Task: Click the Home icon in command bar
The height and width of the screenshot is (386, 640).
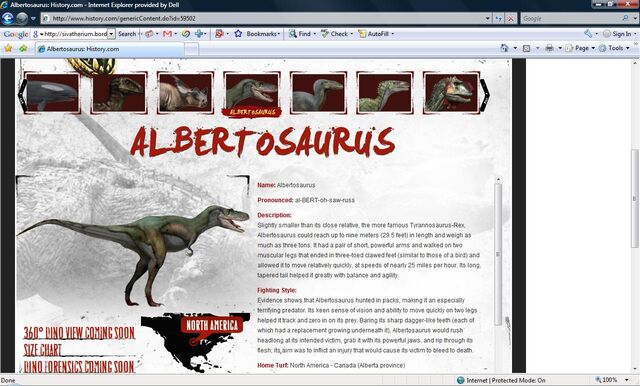Action: point(504,48)
